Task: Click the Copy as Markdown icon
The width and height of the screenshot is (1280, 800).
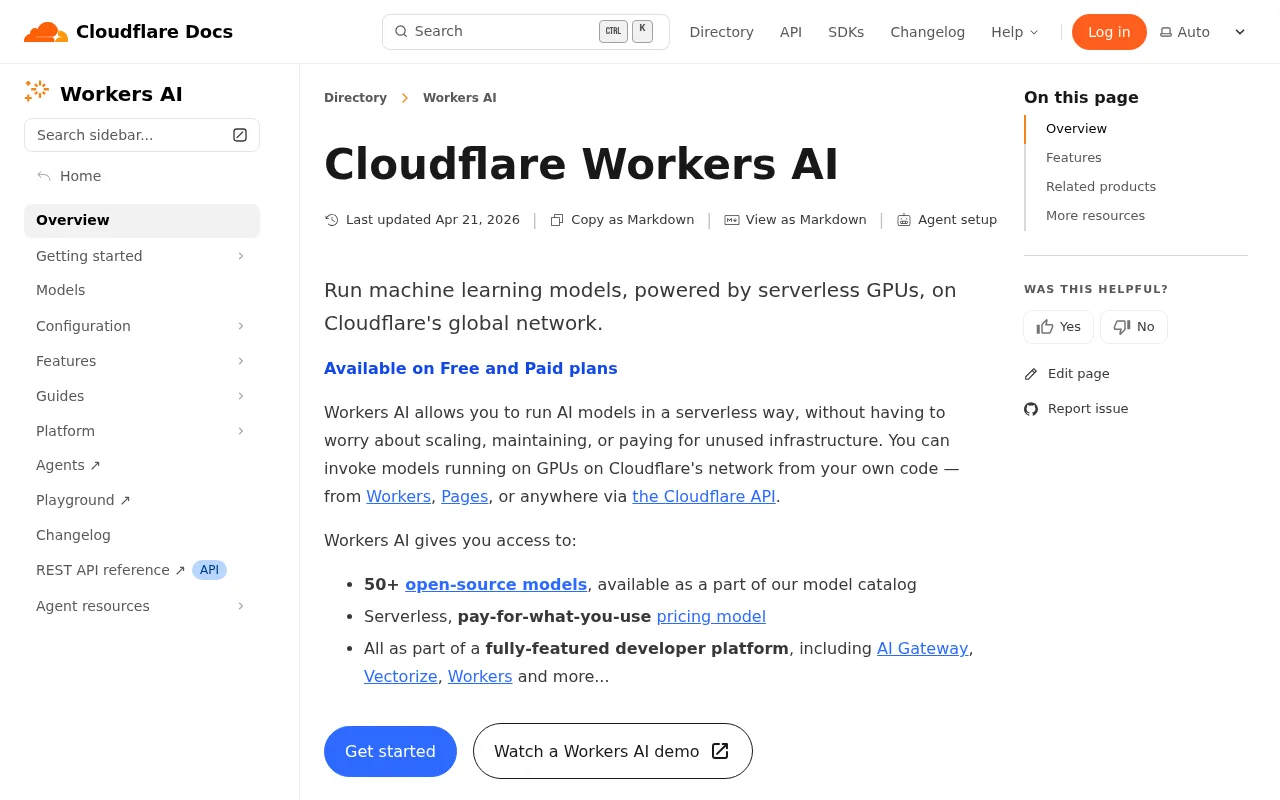Action: pyautogui.click(x=557, y=220)
